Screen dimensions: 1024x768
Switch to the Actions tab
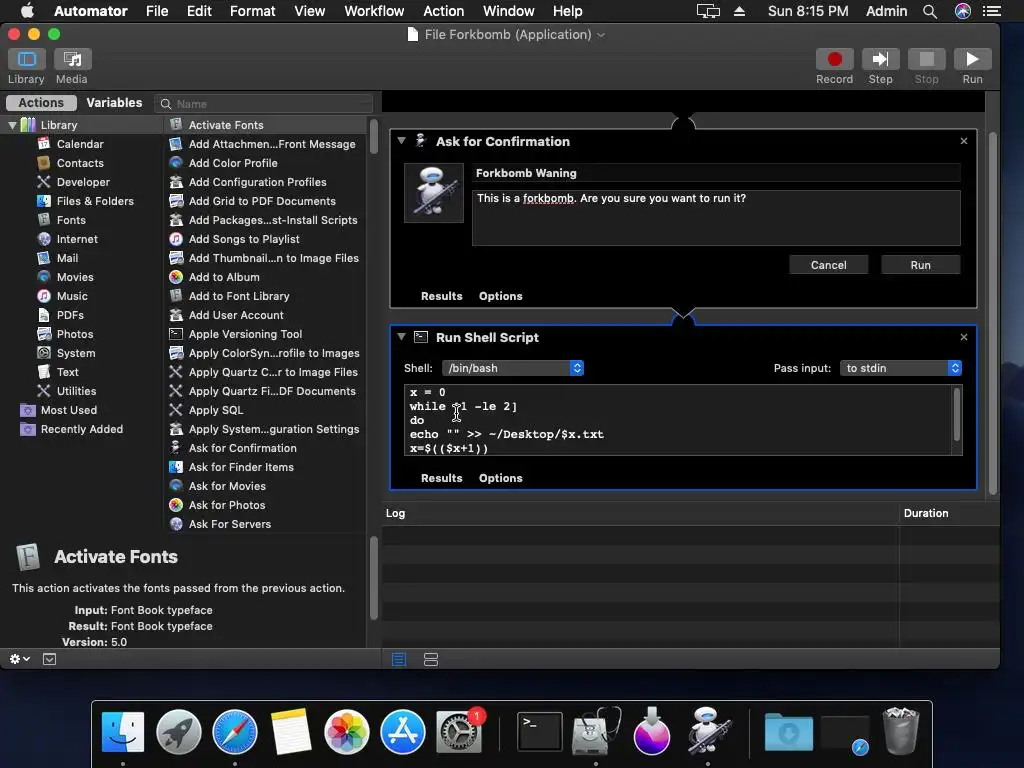coord(41,103)
